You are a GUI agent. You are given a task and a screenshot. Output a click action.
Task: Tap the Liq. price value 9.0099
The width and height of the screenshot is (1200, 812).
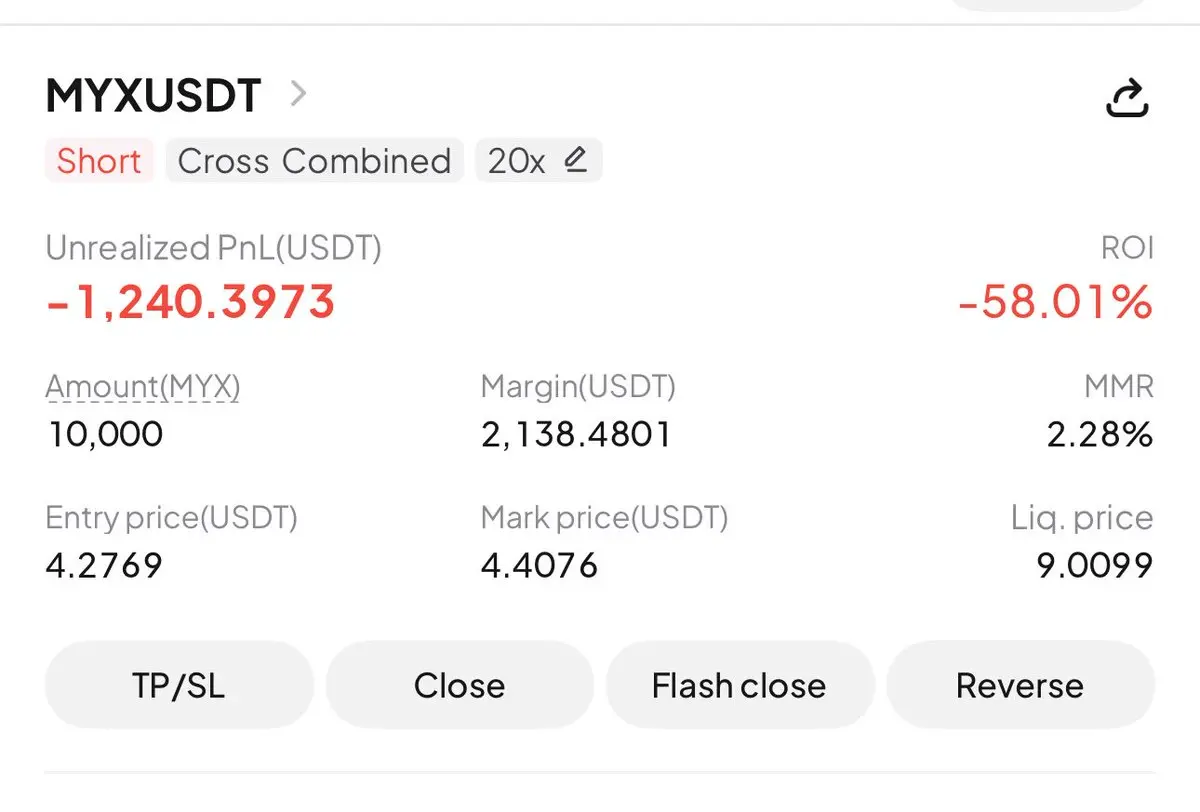point(1095,566)
